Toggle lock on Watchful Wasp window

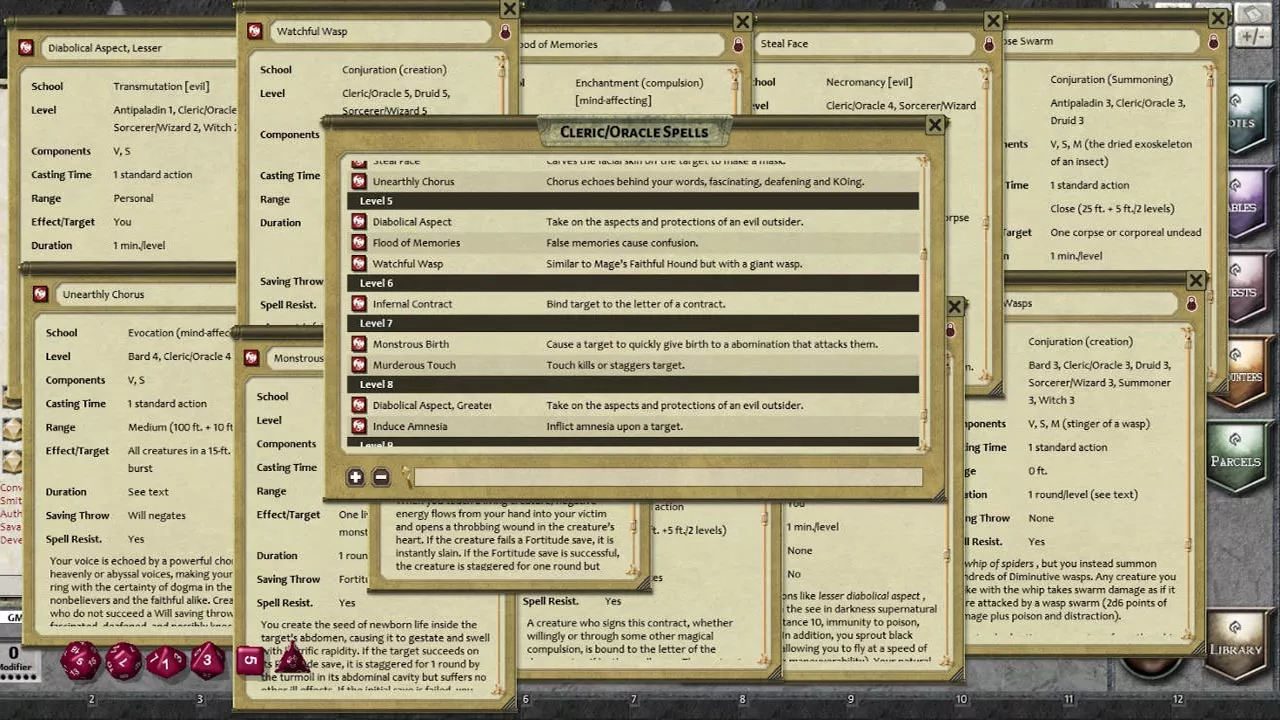pos(505,32)
